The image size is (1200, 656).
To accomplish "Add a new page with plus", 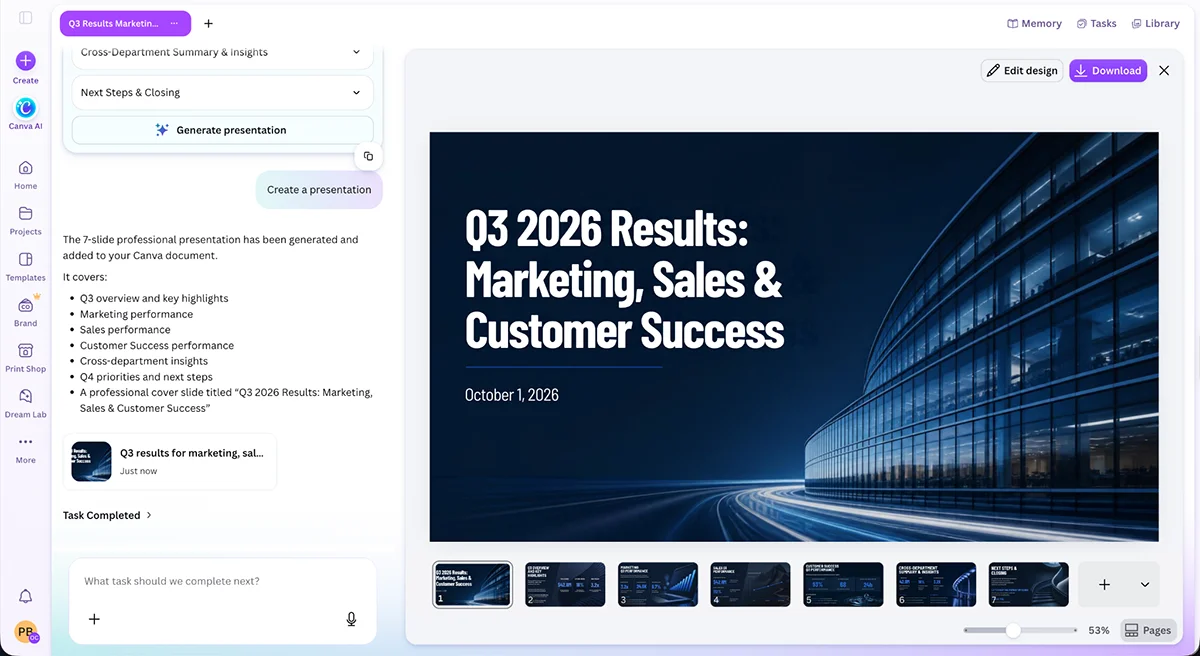I will click(x=1104, y=584).
